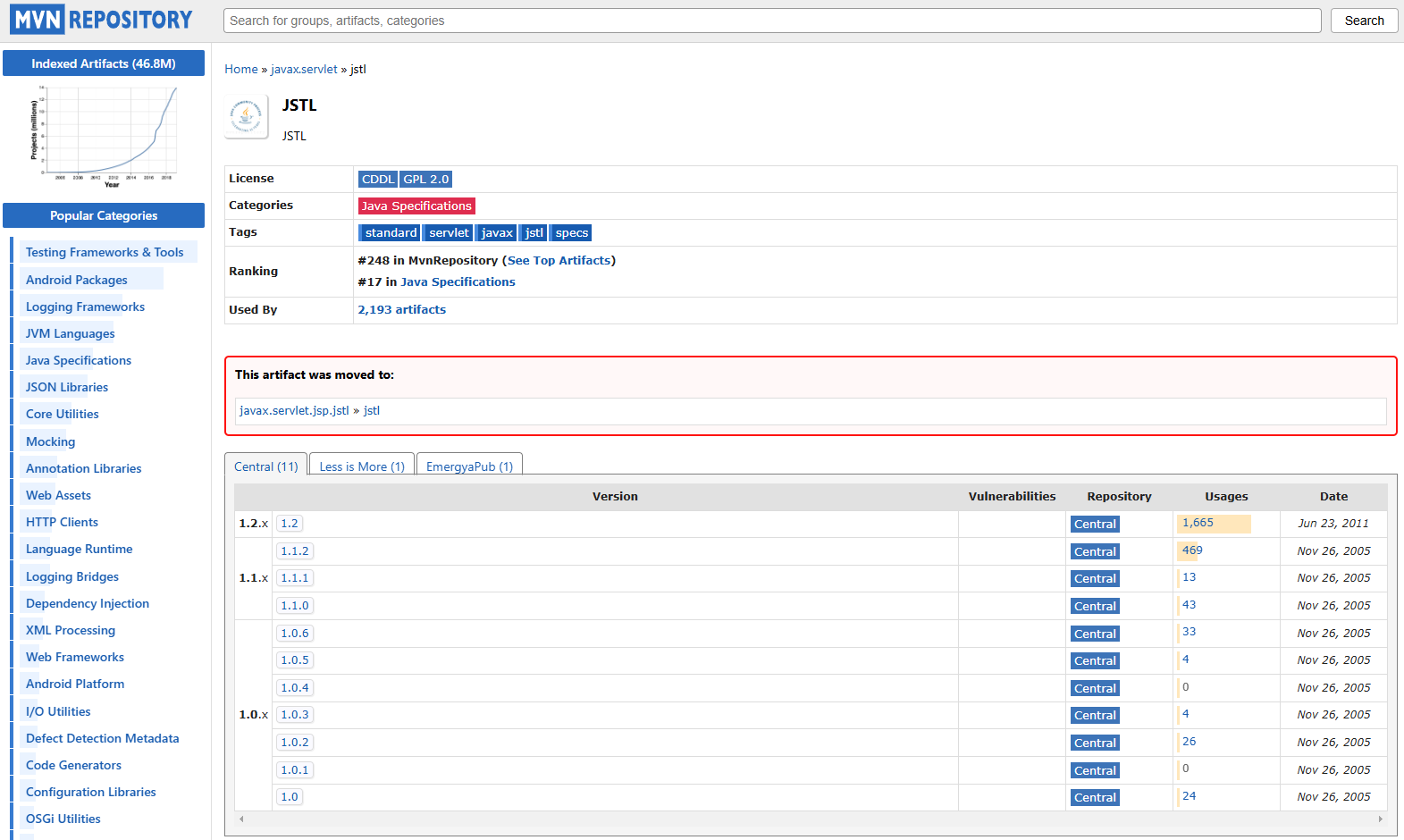Click the Search button

pos(1364,21)
